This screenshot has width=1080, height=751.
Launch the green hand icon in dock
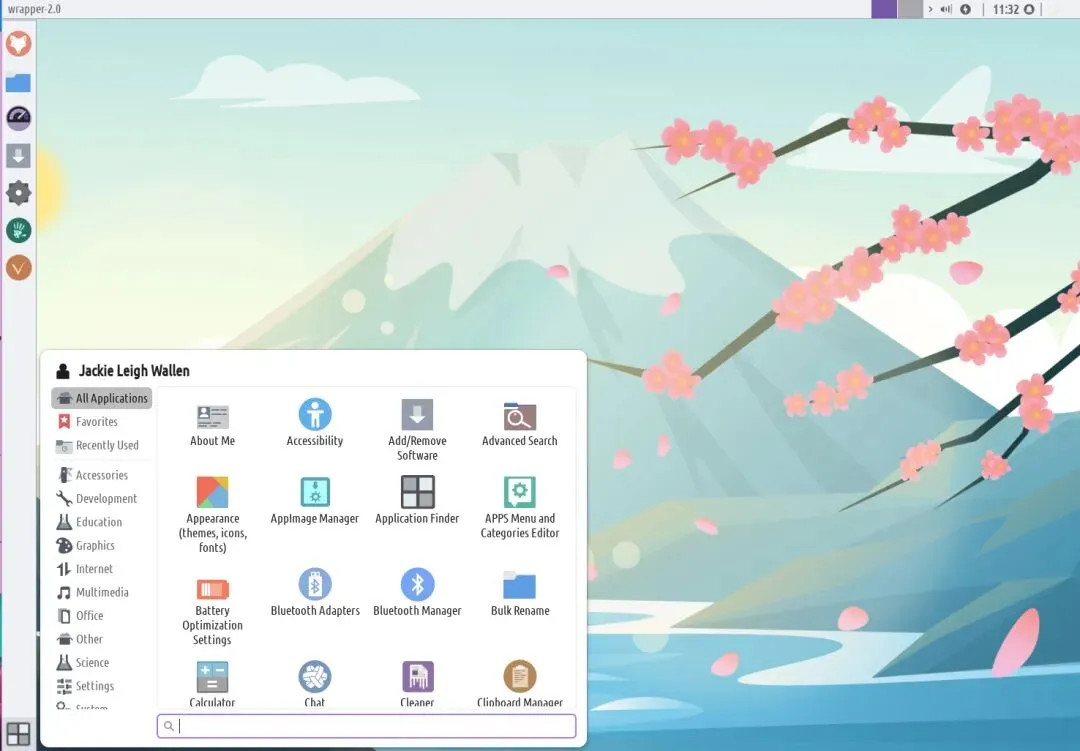(x=19, y=230)
